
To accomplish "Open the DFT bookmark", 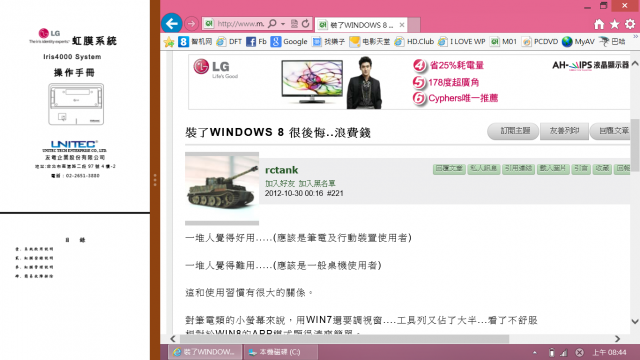I will pyautogui.click(x=229, y=42).
